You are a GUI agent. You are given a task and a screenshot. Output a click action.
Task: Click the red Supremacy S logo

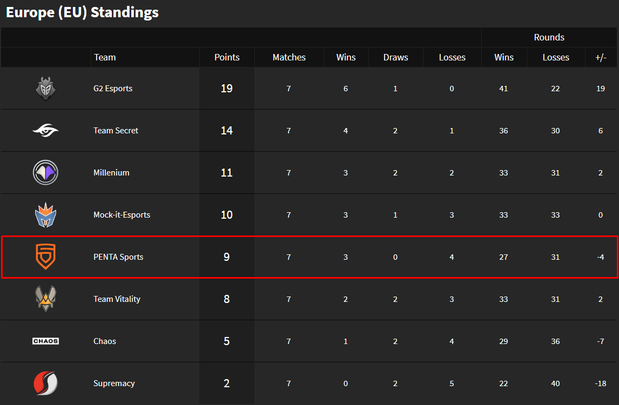[45, 383]
